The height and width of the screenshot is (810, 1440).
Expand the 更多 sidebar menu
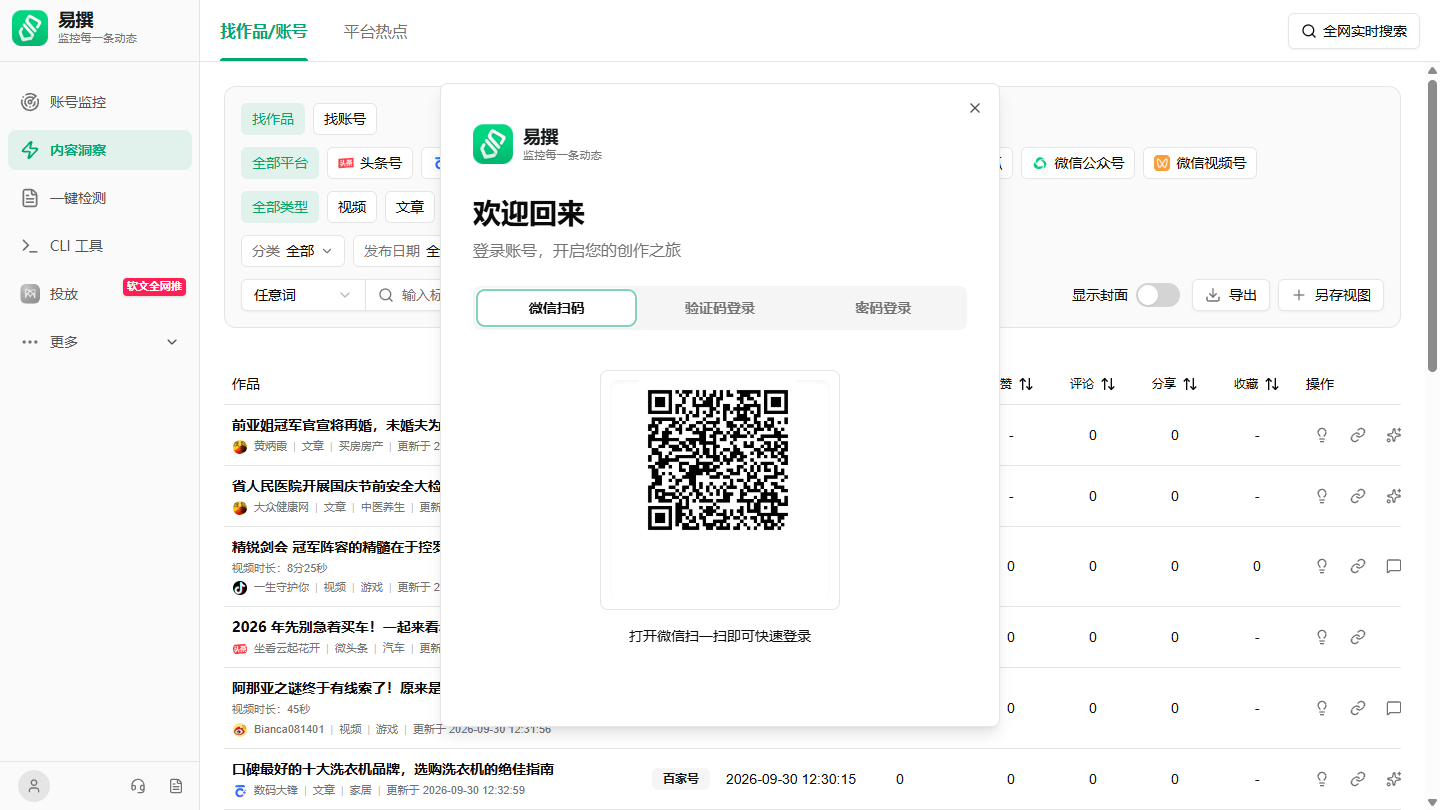pyautogui.click(x=100, y=342)
